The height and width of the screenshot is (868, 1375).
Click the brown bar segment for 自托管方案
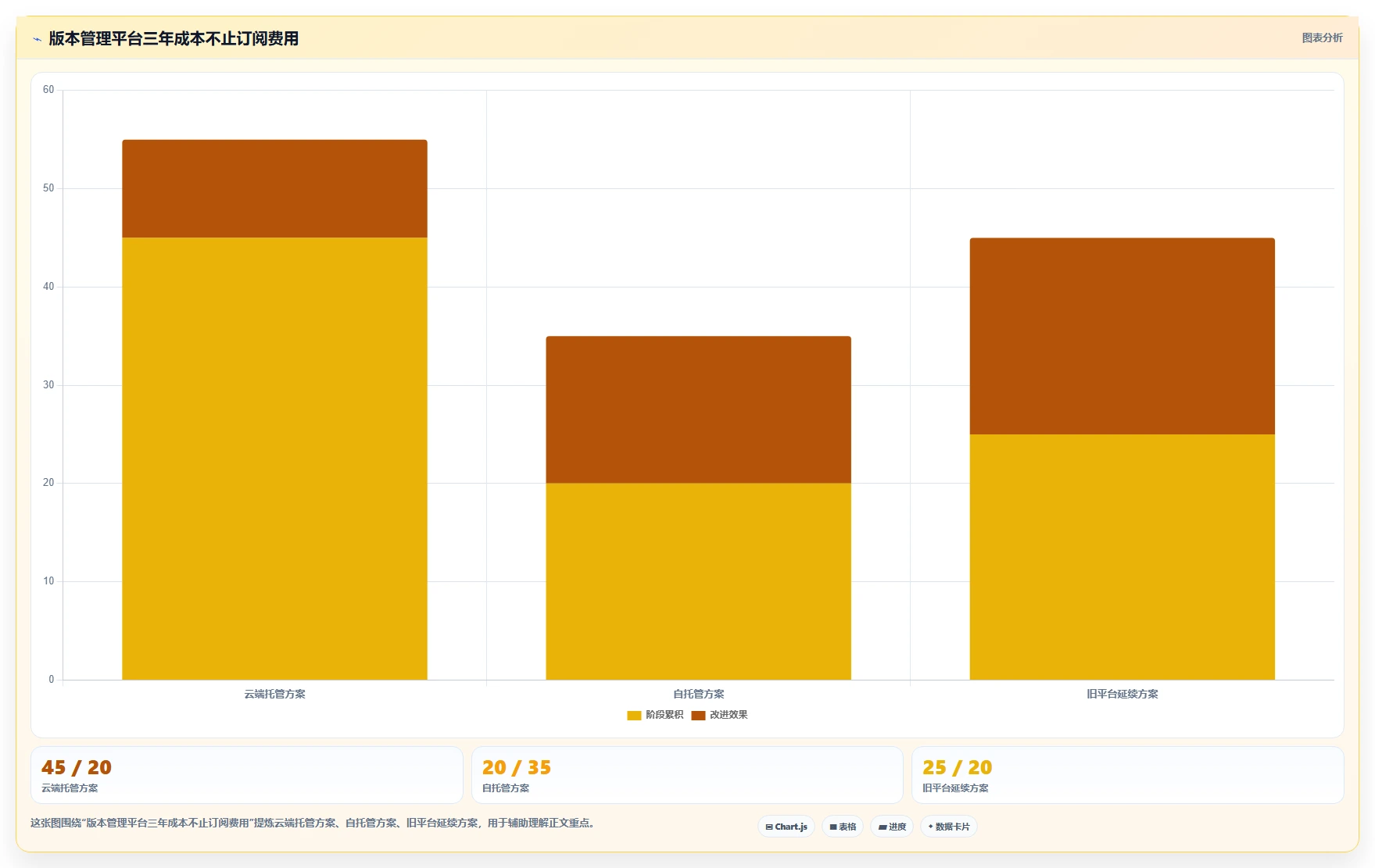coord(698,409)
